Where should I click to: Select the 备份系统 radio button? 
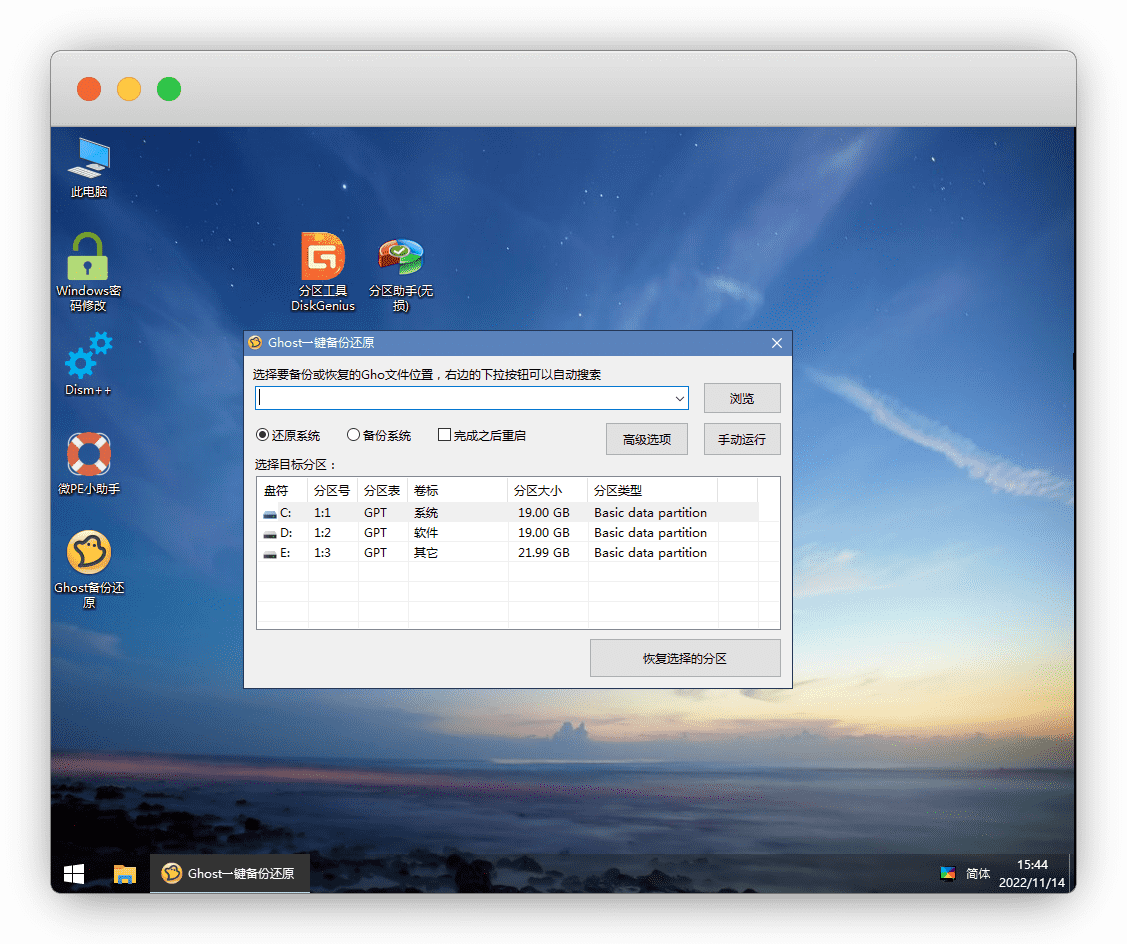pyautogui.click(x=353, y=435)
